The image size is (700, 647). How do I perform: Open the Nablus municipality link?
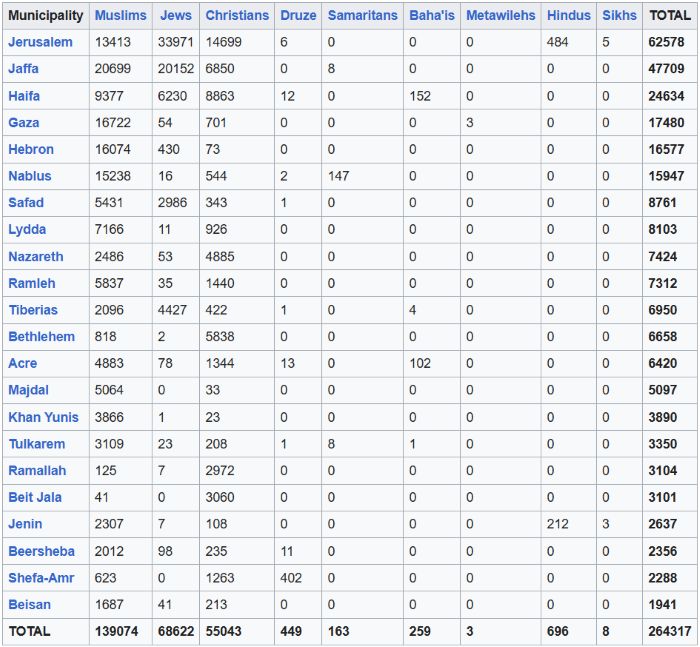click(x=30, y=176)
